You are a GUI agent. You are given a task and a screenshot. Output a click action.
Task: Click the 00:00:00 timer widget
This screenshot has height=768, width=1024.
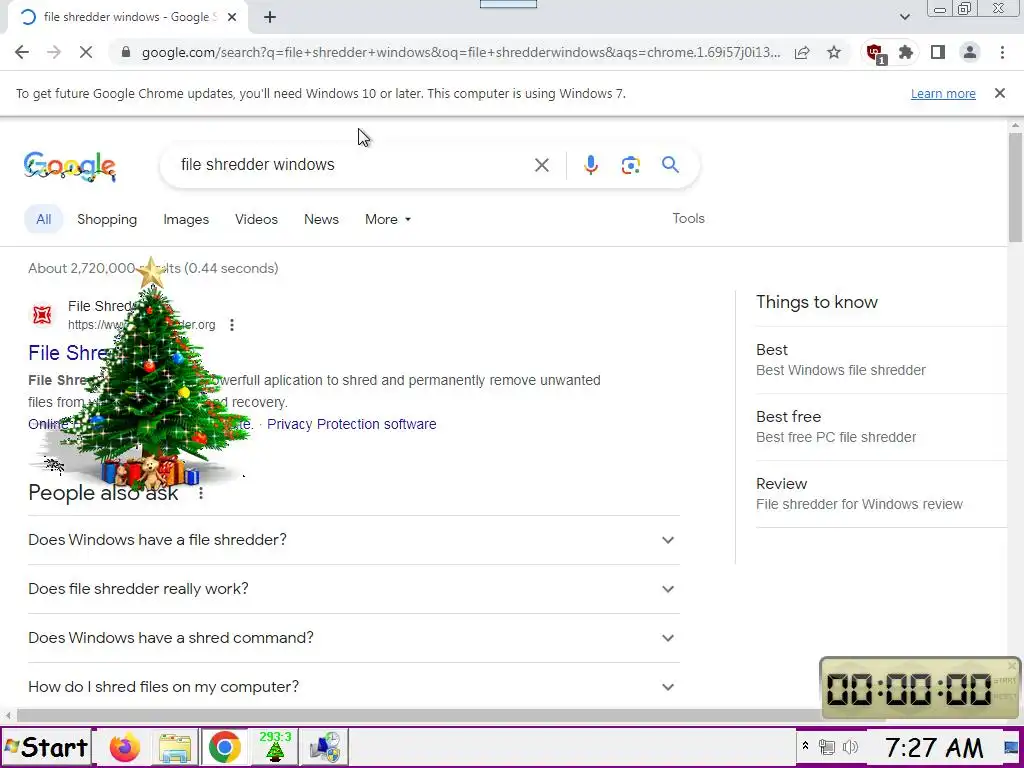click(919, 688)
